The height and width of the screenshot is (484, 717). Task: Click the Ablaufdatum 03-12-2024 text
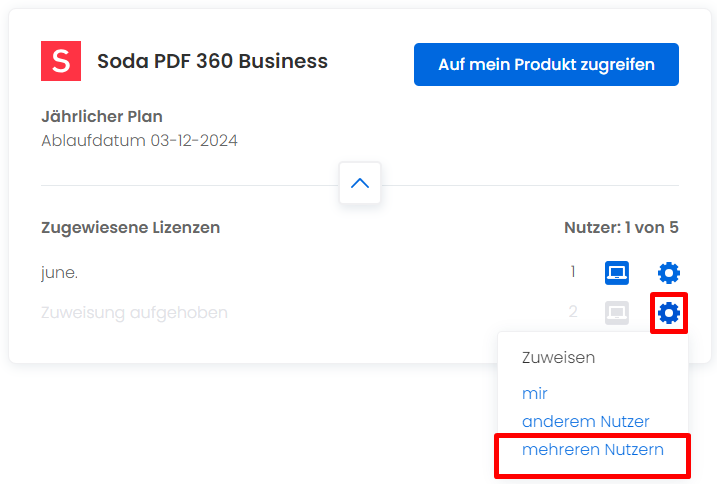pyautogui.click(x=139, y=140)
